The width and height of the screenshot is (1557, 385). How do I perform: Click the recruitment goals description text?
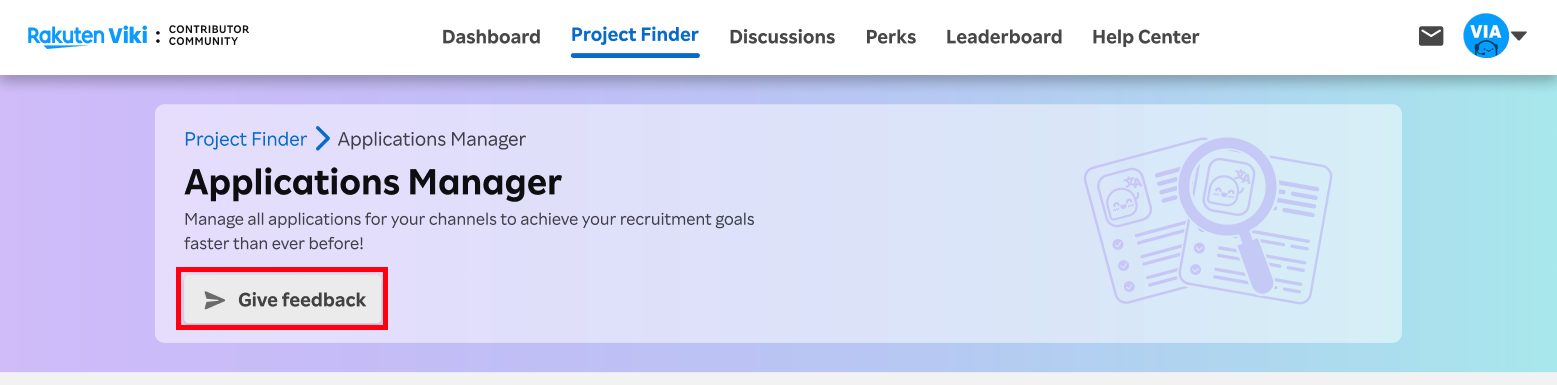470,230
